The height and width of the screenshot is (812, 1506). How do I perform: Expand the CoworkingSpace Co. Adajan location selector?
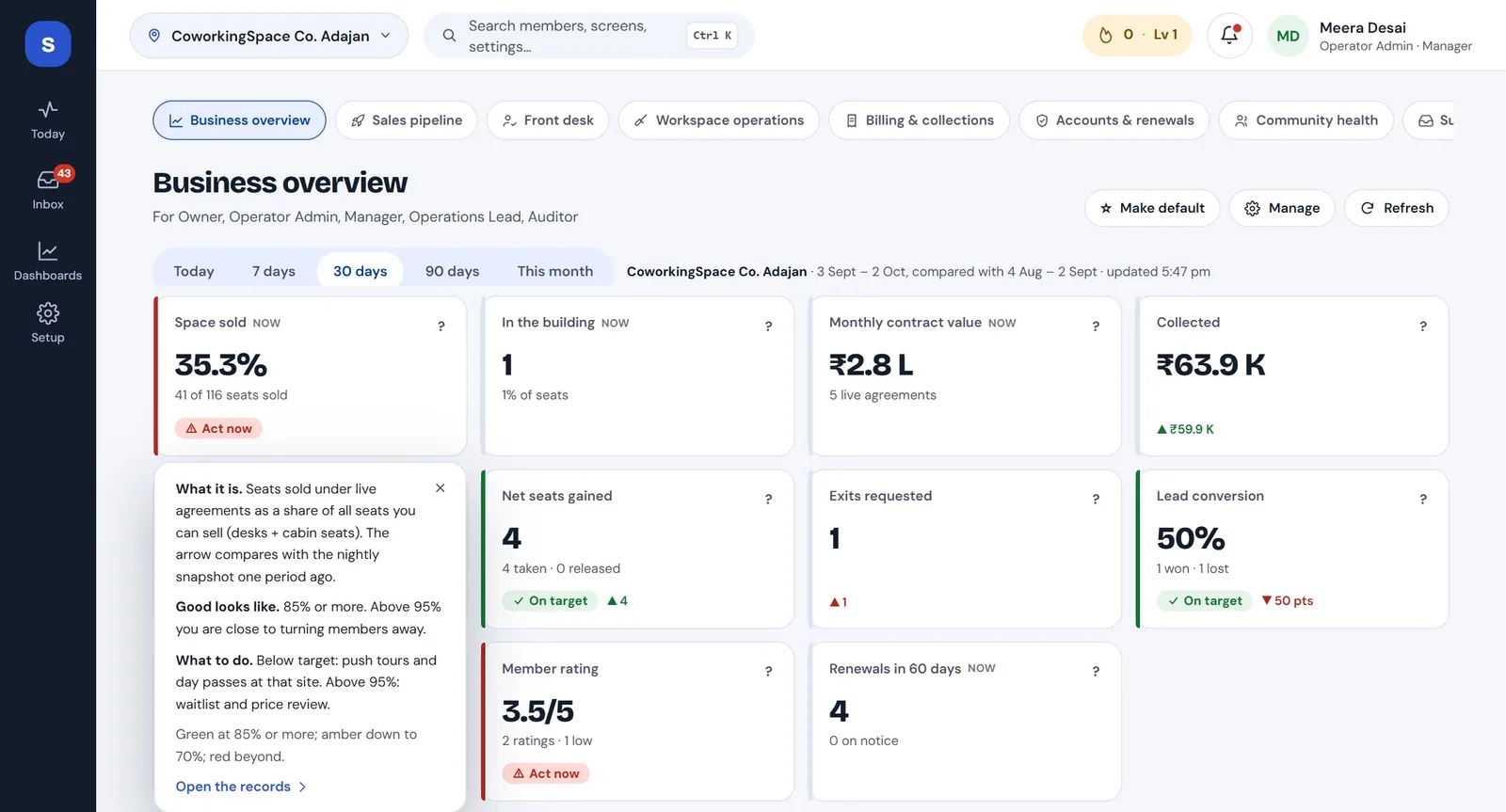pyautogui.click(x=269, y=36)
